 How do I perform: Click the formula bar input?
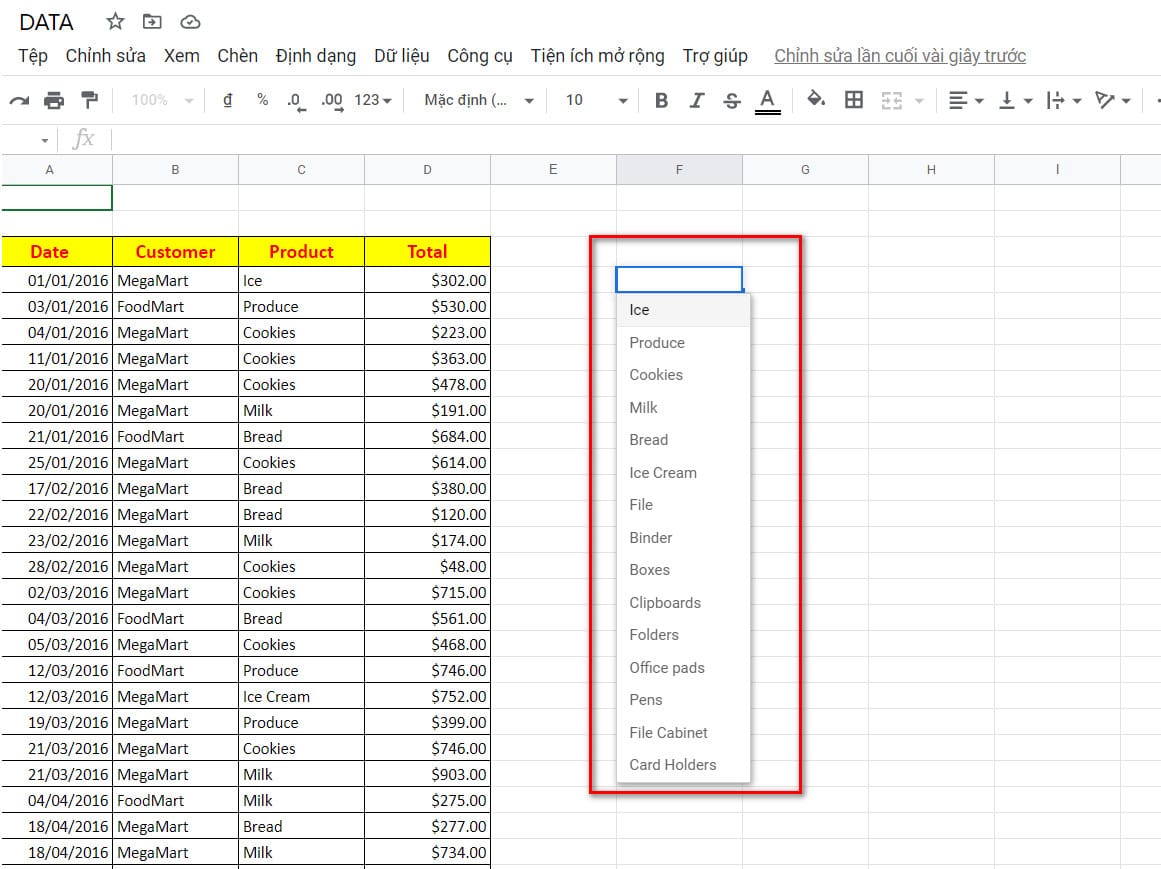[x=600, y=139]
